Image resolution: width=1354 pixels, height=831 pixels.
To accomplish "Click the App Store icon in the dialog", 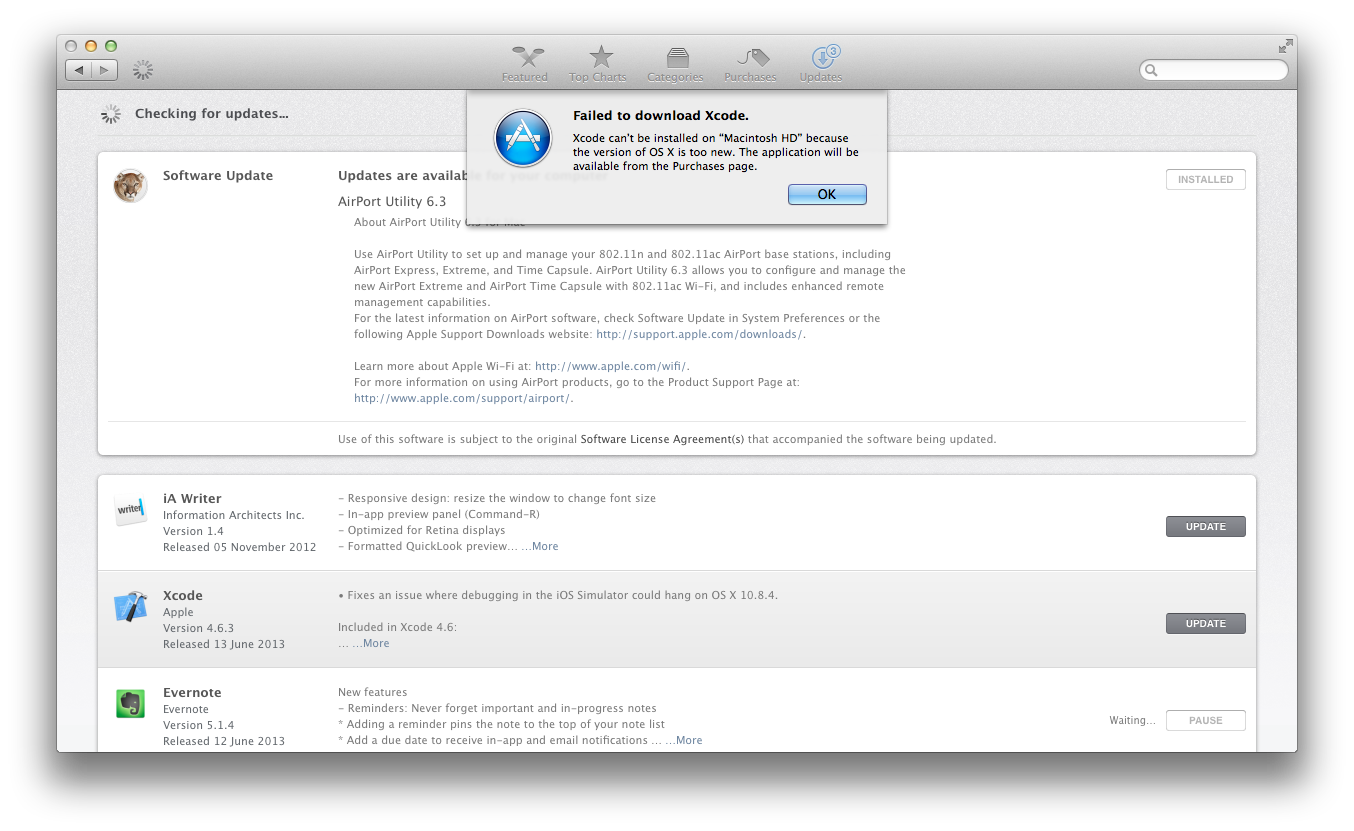I will click(x=523, y=138).
